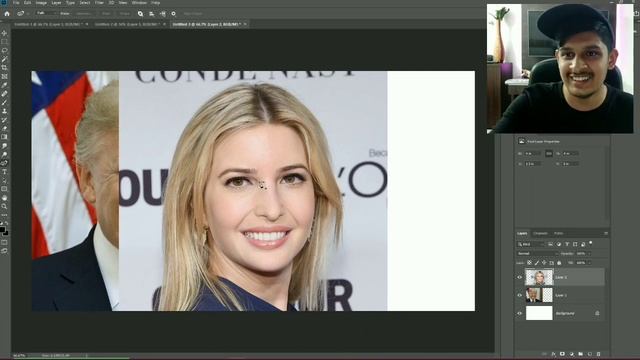The width and height of the screenshot is (640, 360).
Task: Toggle lock transparent pixels
Action: click(x=529, y=263)
